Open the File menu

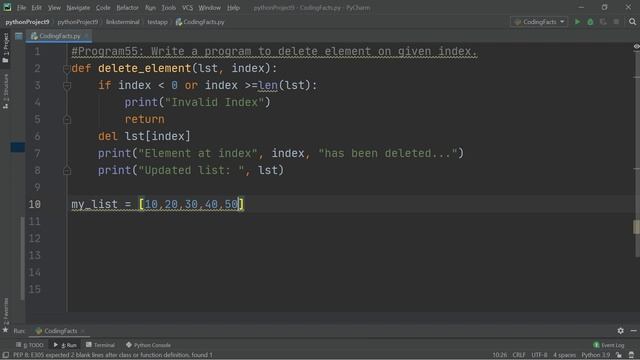coord(21,8)
